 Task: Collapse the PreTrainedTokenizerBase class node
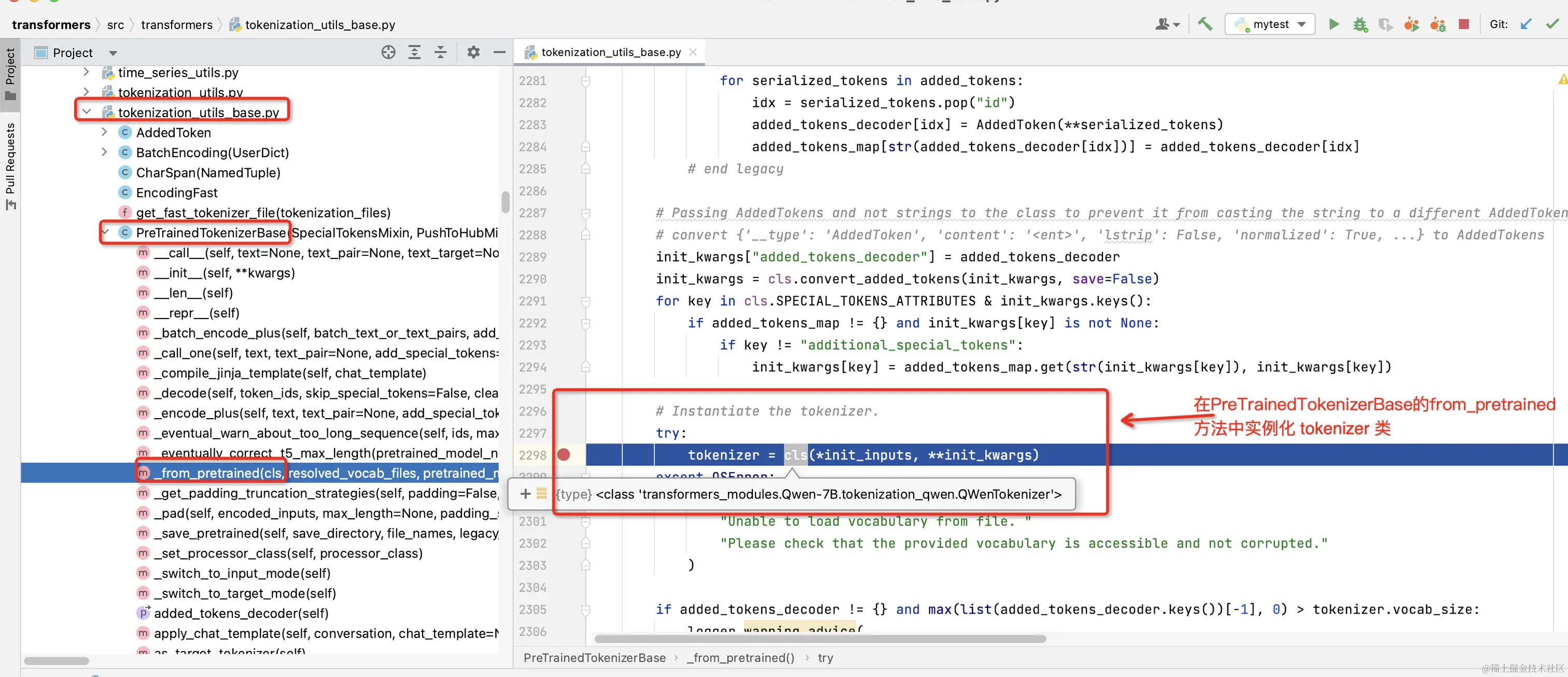(105, 232)
